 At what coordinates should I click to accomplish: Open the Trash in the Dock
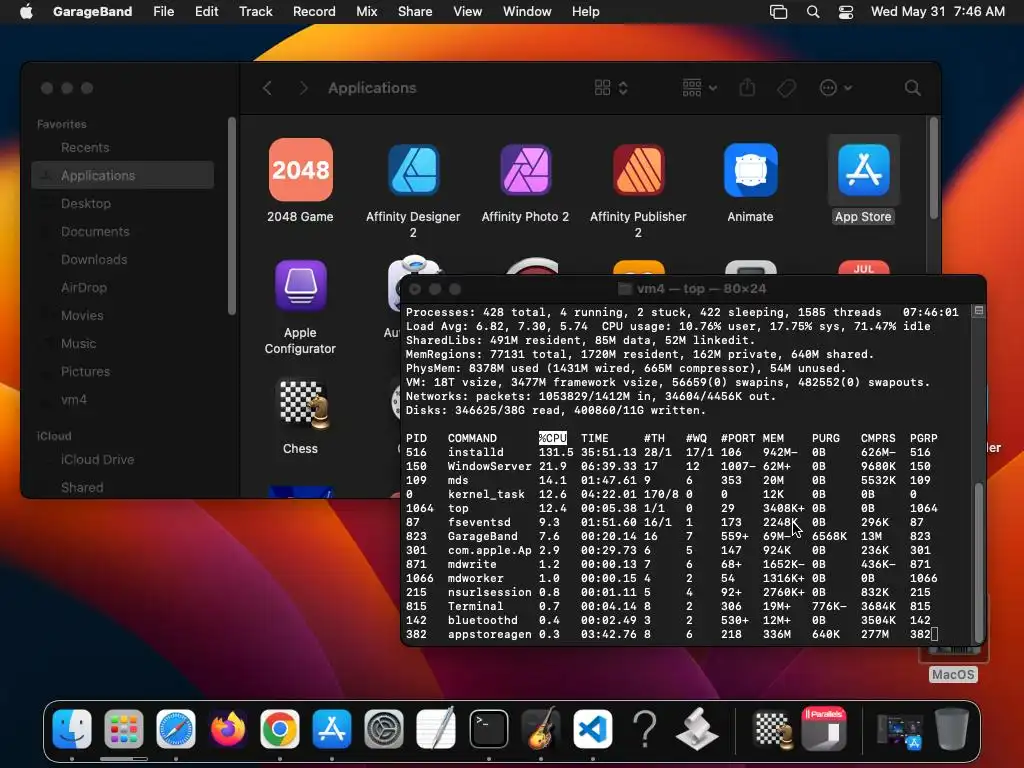click(952, 729)
